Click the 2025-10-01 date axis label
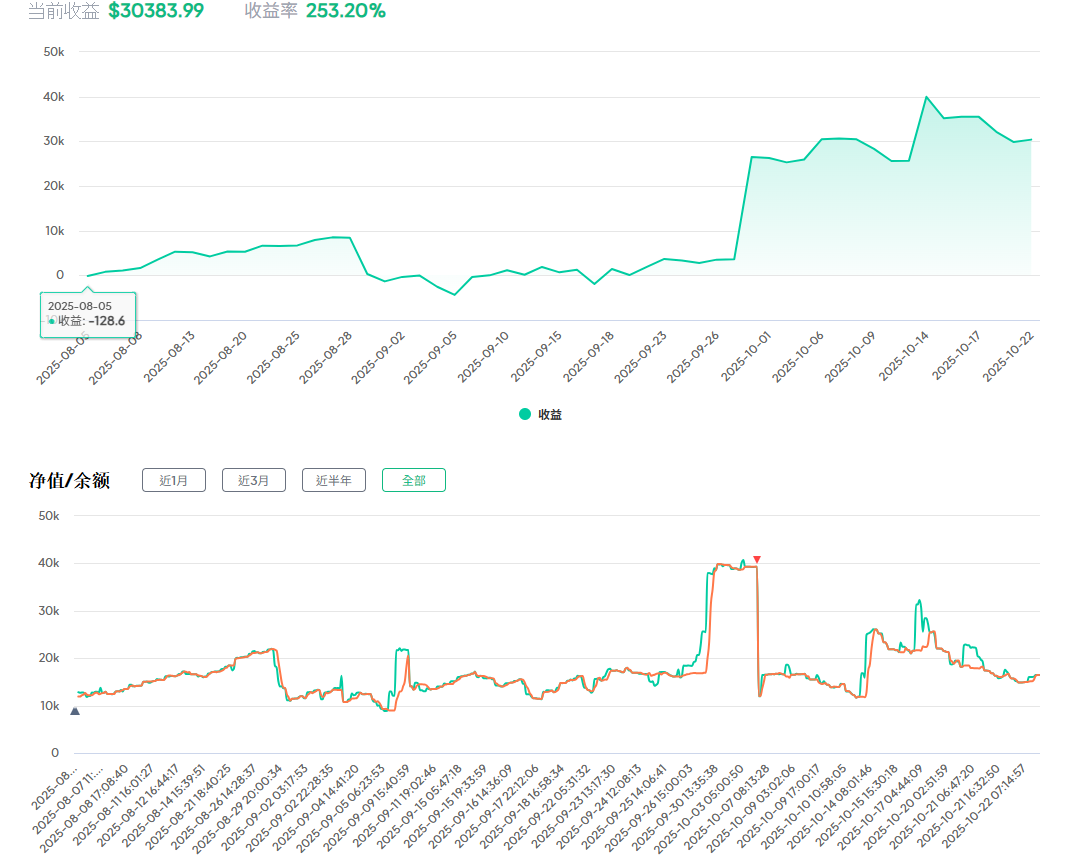1082x864 pixels. tap(746, 356)
